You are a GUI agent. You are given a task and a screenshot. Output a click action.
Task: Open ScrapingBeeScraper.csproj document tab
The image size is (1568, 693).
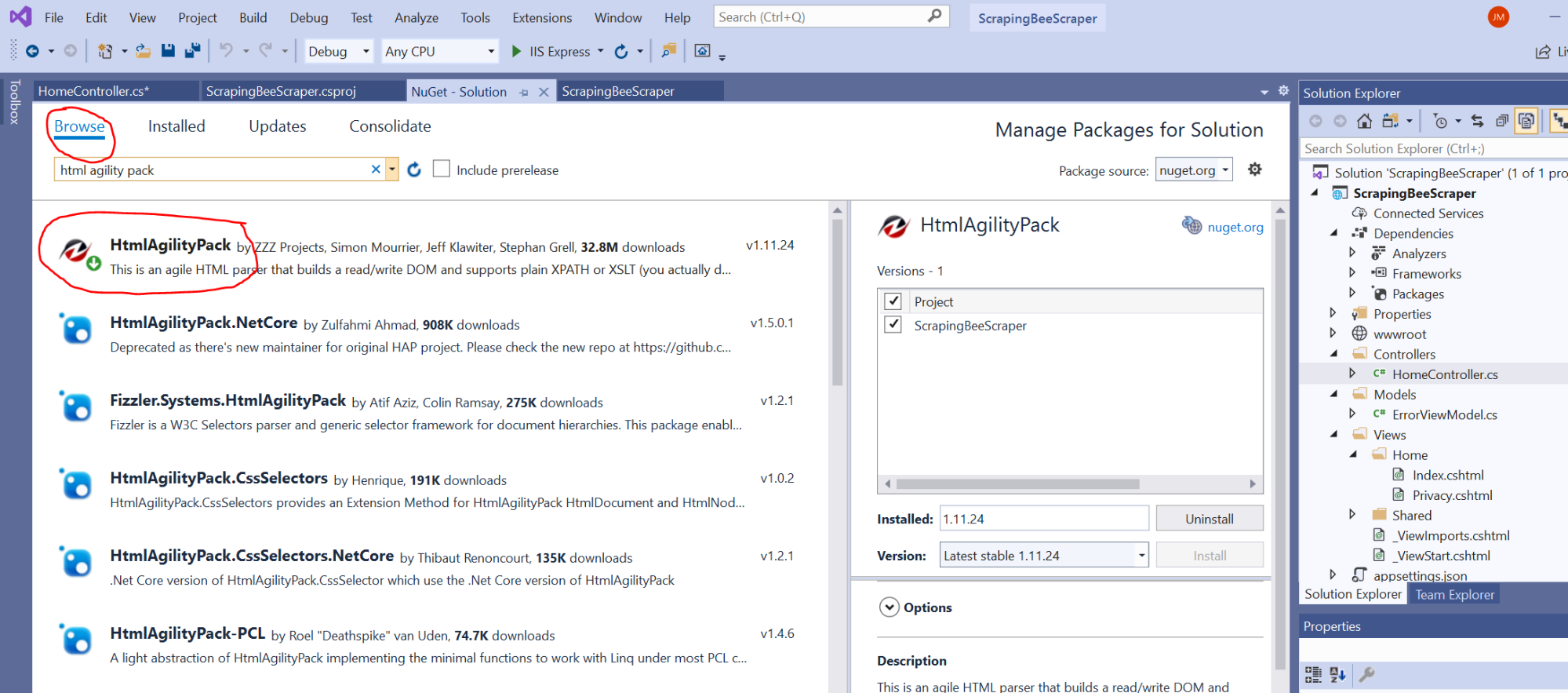(x=303, y=91)
